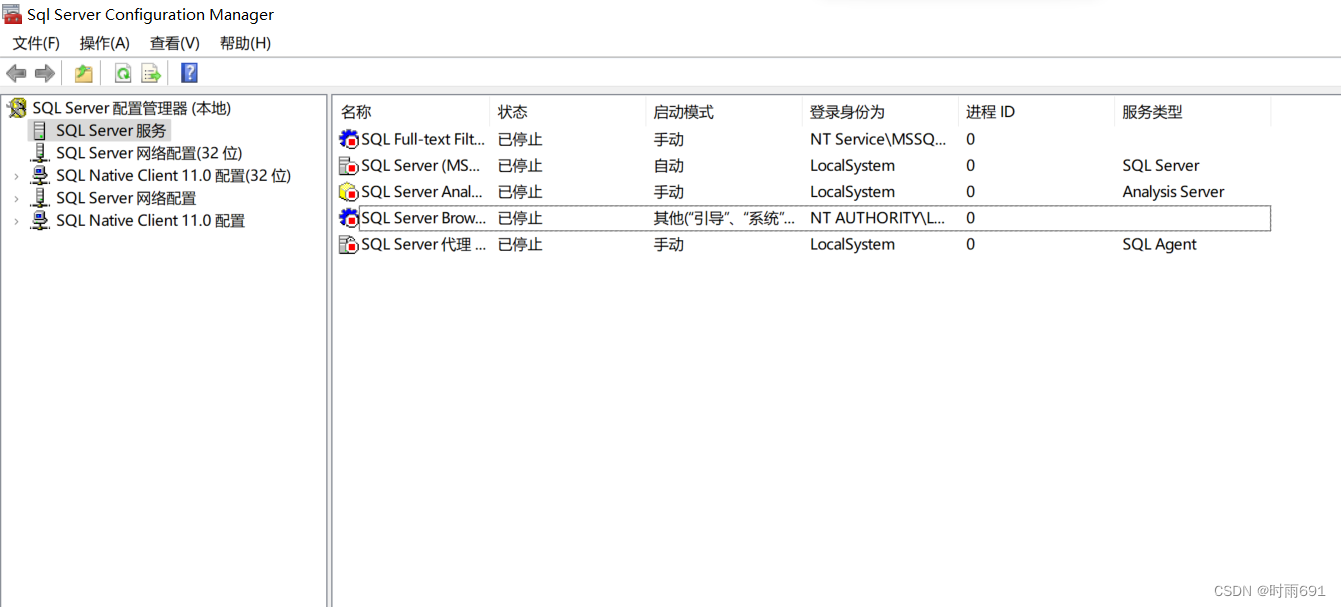The height and width of the screenshot is (607, 1341).
Task: Click the Help question mark toolbar icon
Action: click(x=189, y=73)
